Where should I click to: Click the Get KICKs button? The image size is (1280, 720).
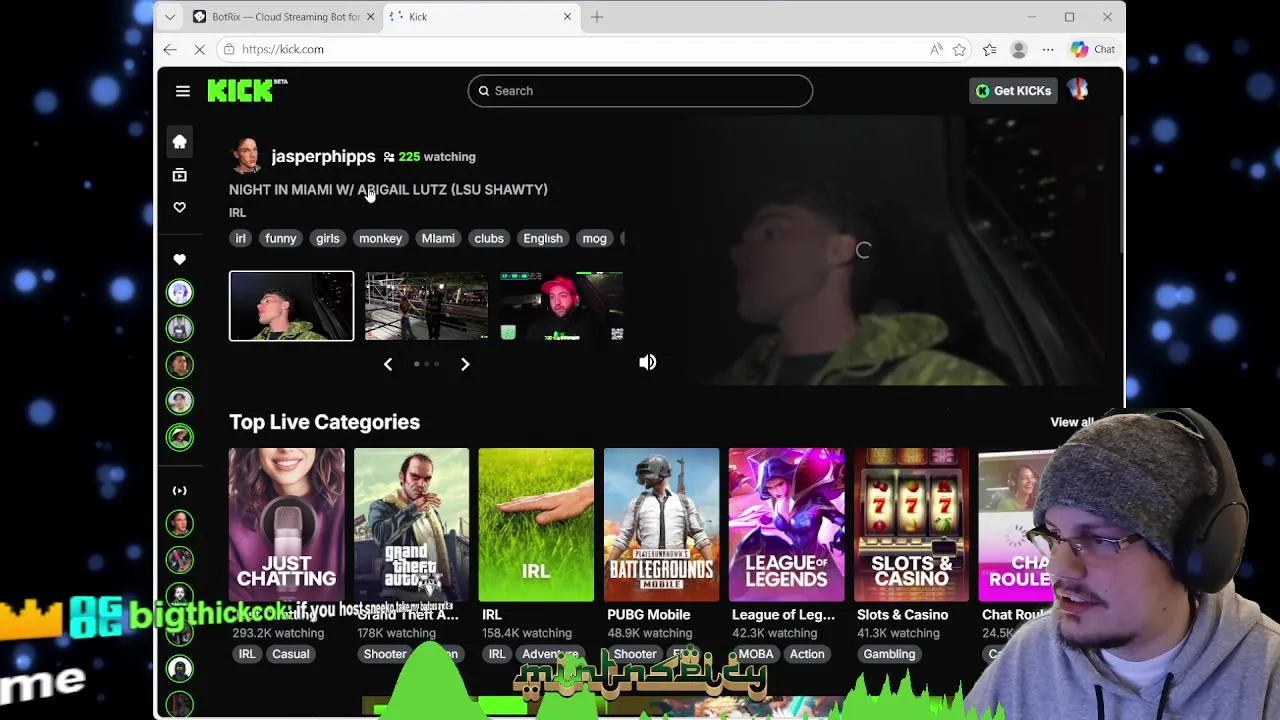[x=1013, y=91]
